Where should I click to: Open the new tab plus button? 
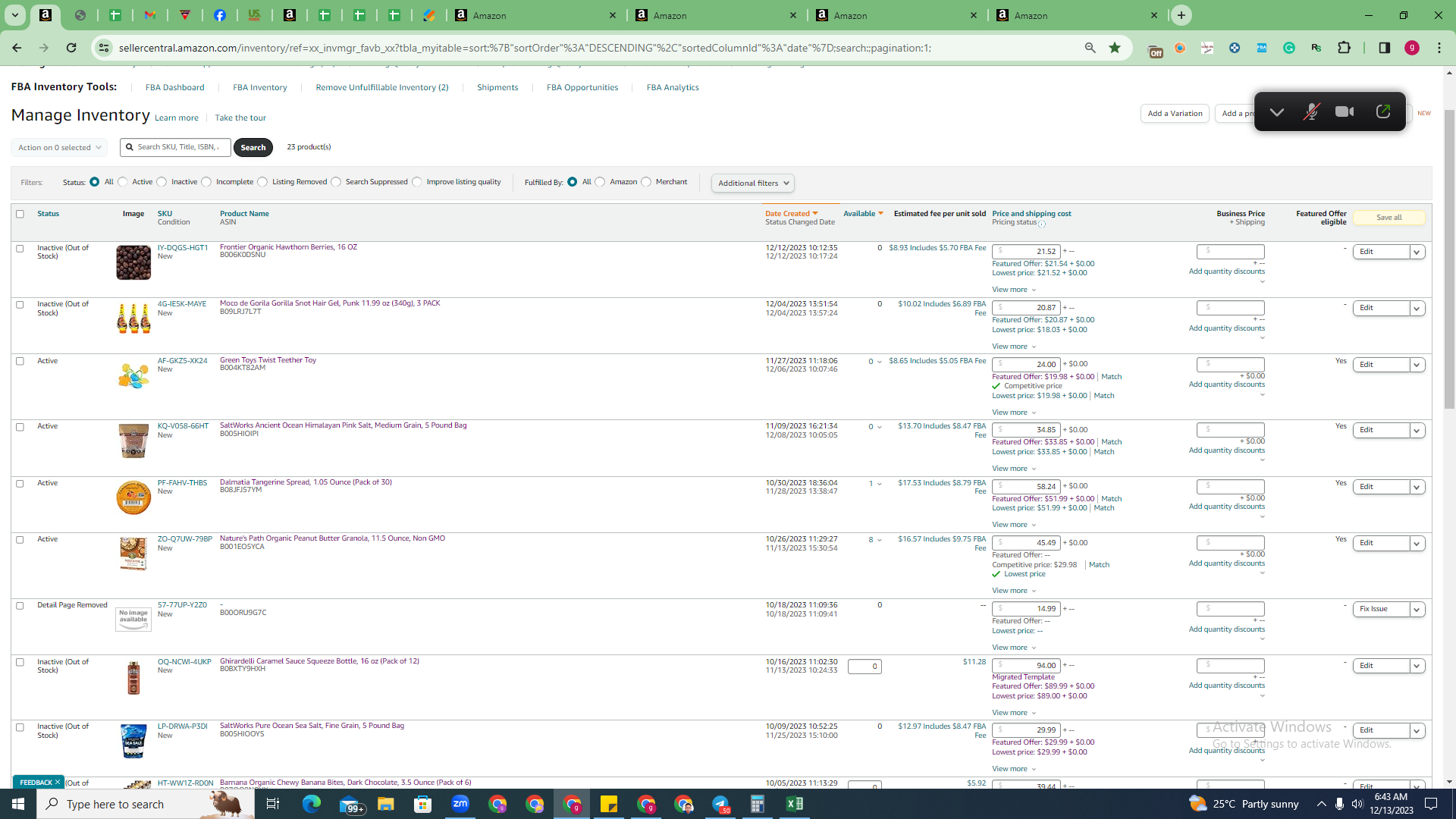click(x=1181, y=15)
